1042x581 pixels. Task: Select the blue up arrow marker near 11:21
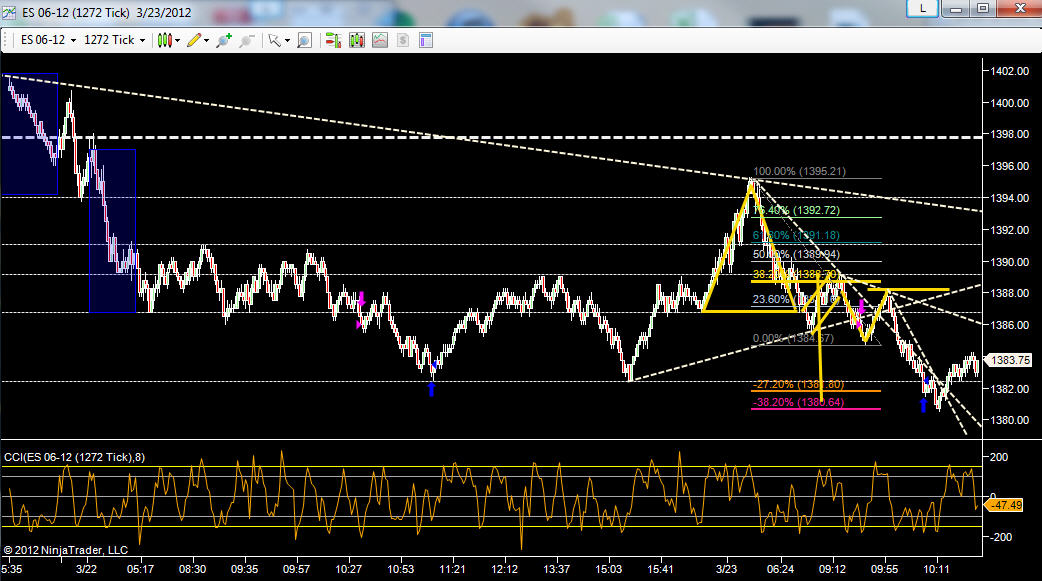point(431,388)
